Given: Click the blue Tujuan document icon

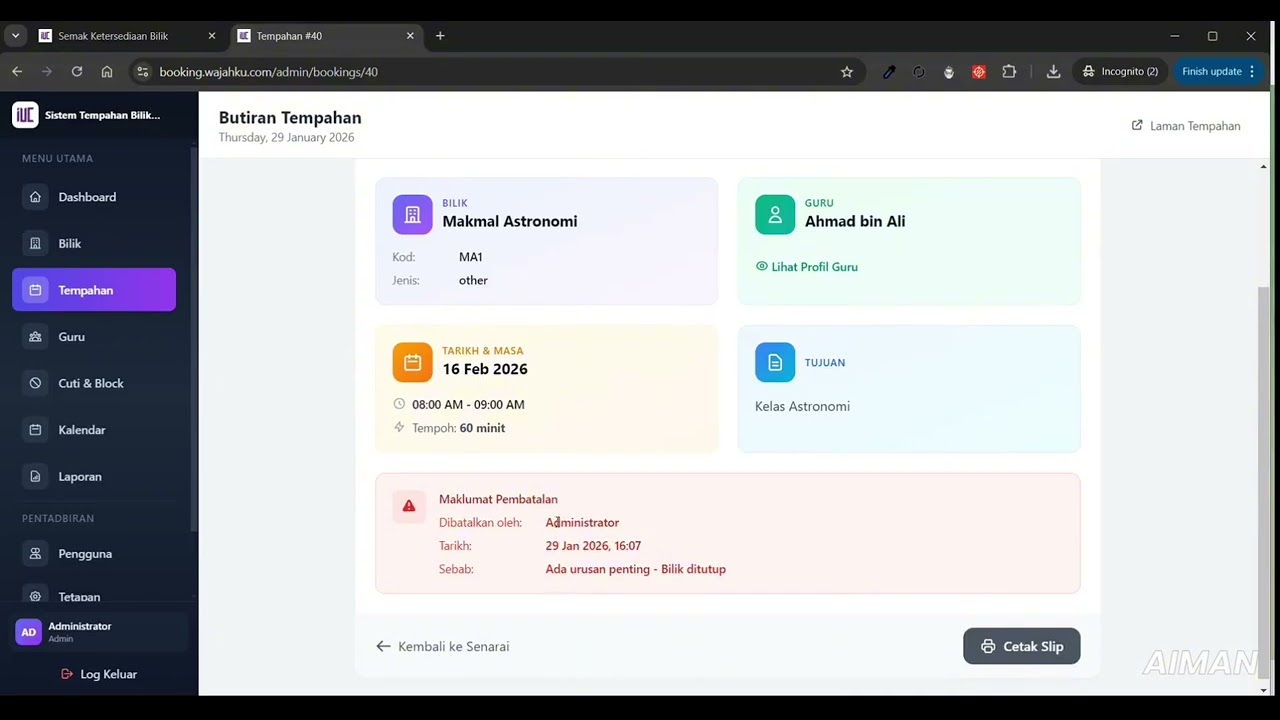Looking at the screenshot, I should click(x=775, y=362).
